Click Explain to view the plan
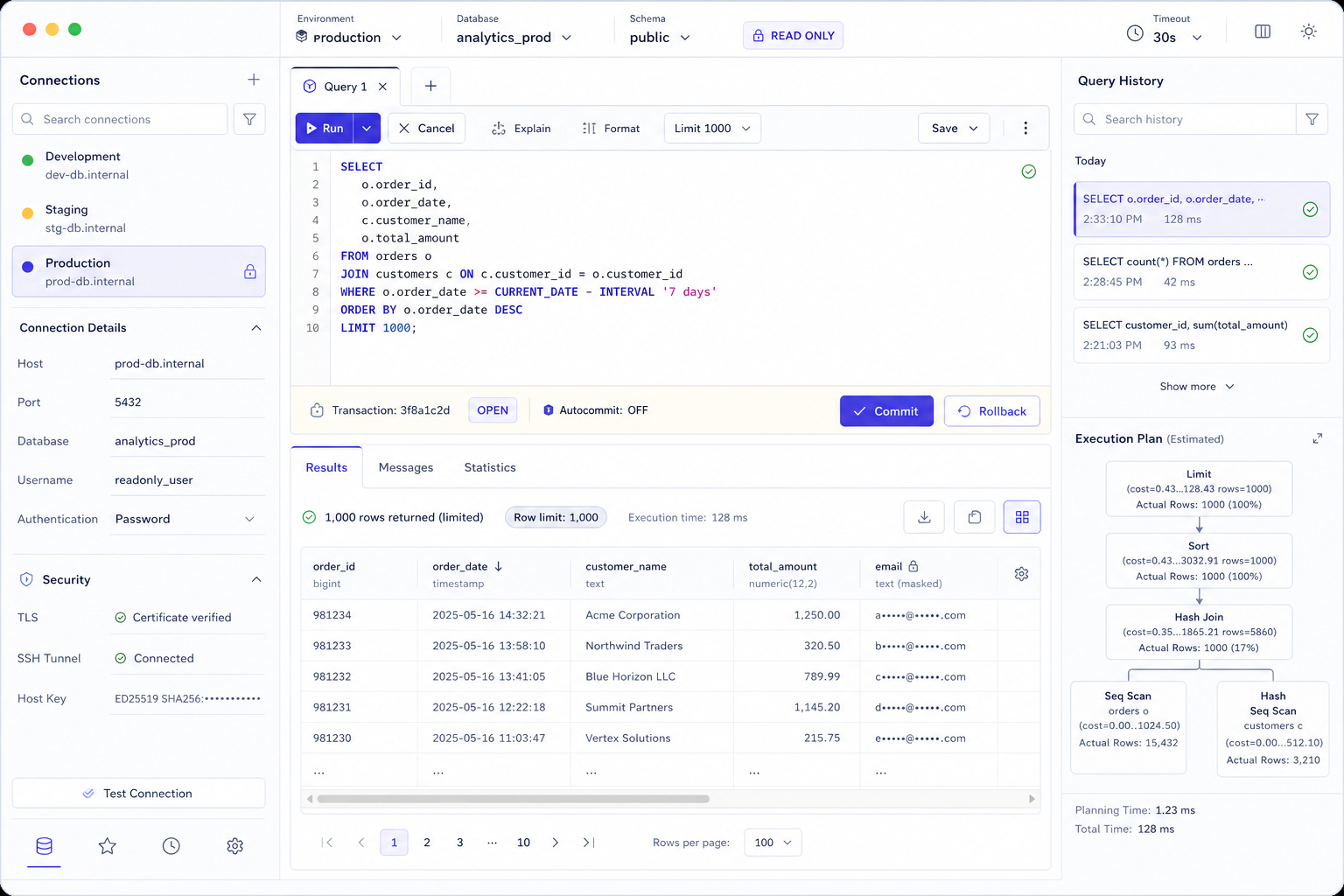Viewport: 1344px width, 896px height. pyautogui.click(x=521, y=128)
